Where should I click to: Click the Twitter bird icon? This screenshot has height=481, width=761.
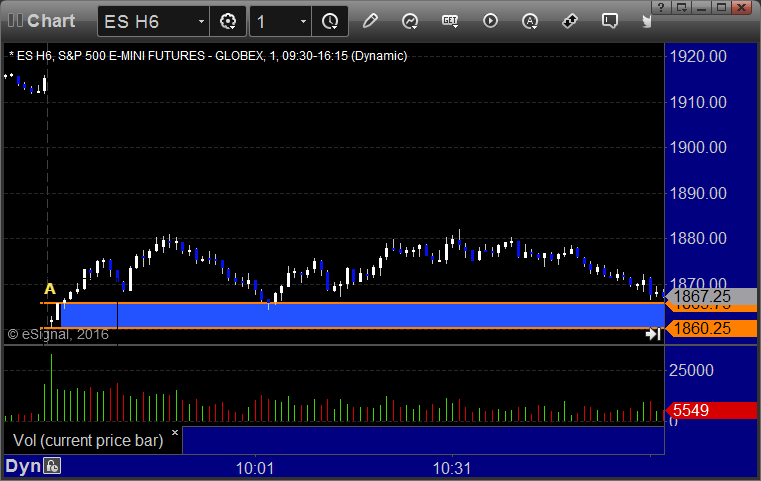[x=647, y=21]
